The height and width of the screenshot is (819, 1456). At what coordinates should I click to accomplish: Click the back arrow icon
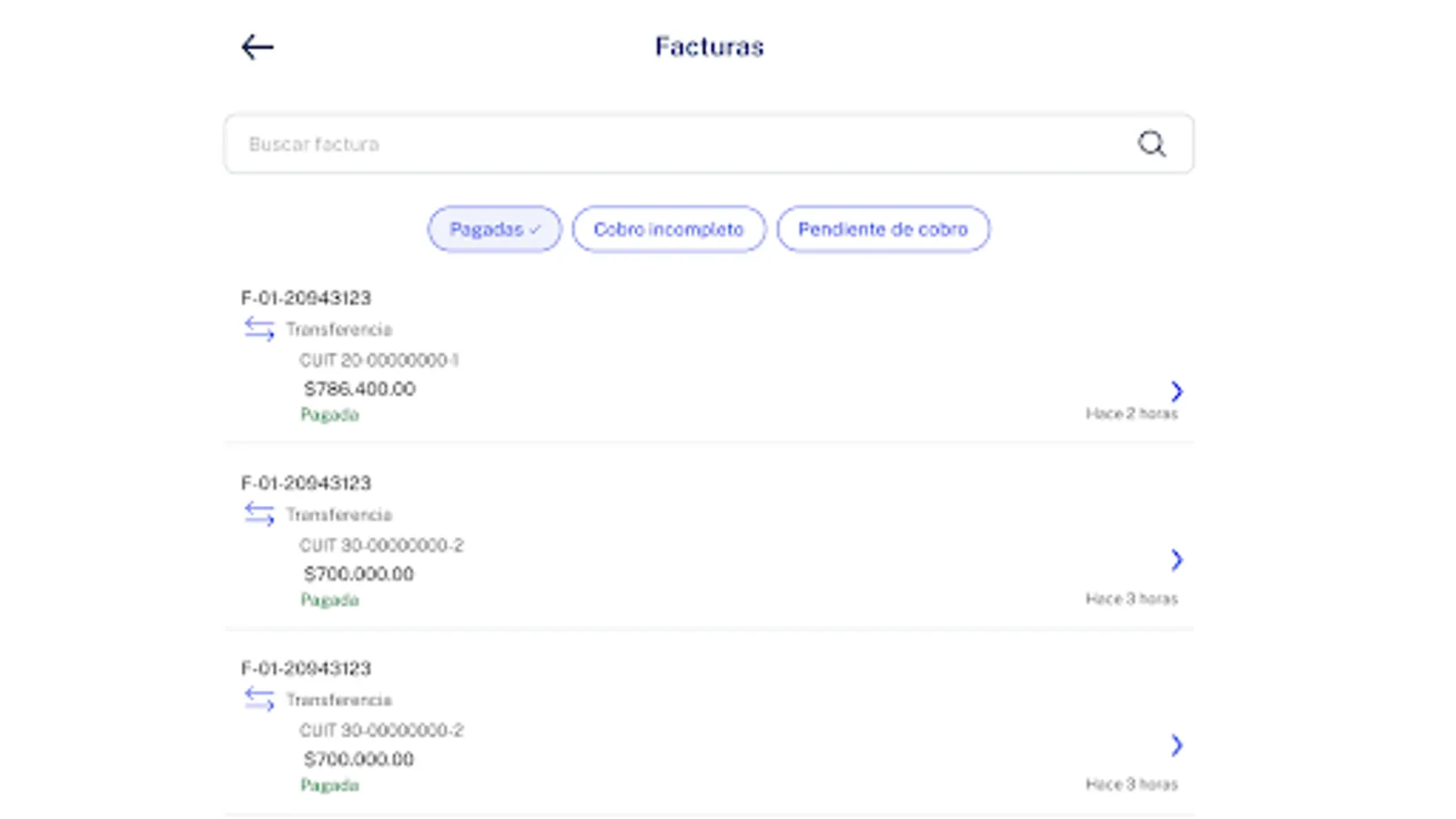coord(258,45)
